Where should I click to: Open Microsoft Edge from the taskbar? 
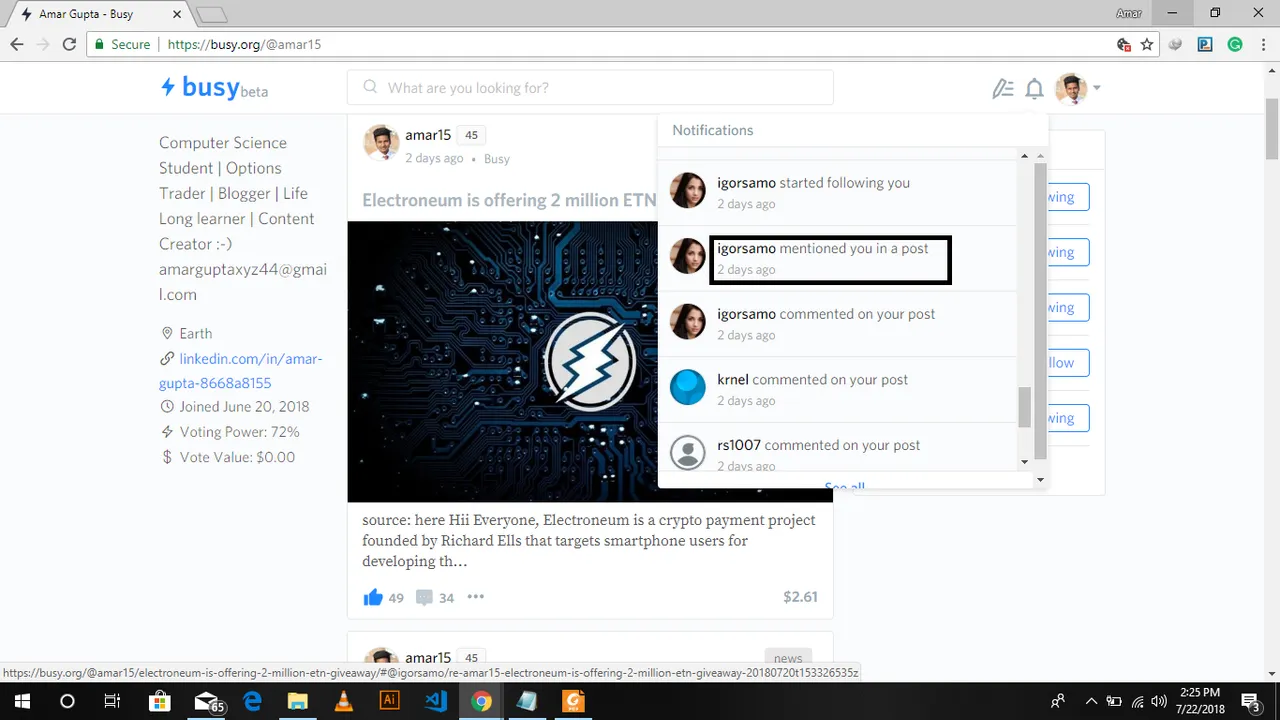pos(253,701)
